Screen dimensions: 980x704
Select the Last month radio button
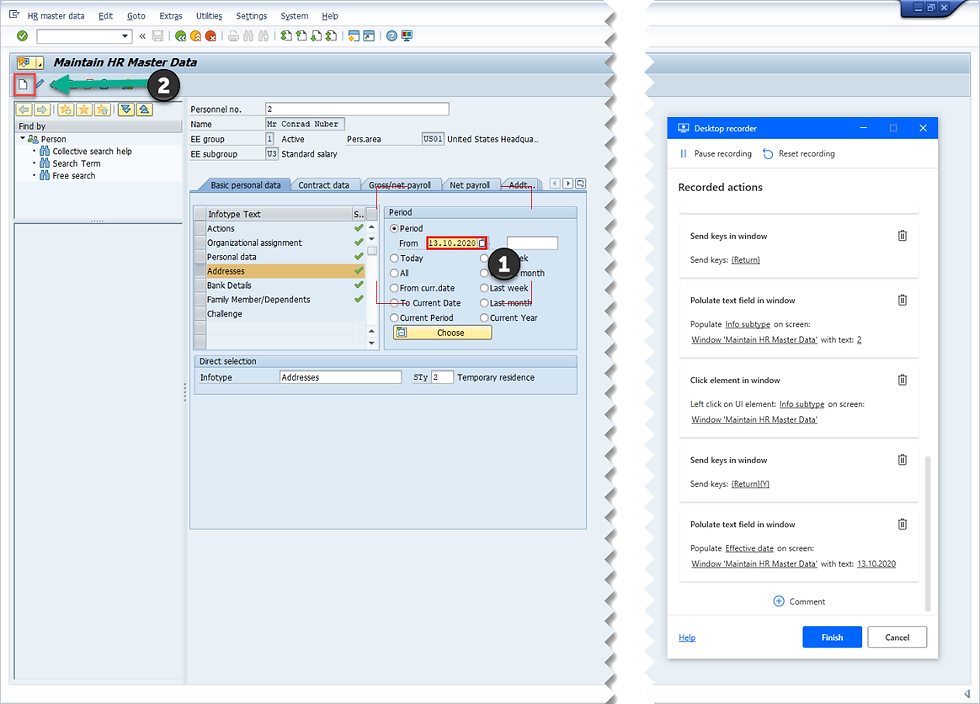pos(484,303)
